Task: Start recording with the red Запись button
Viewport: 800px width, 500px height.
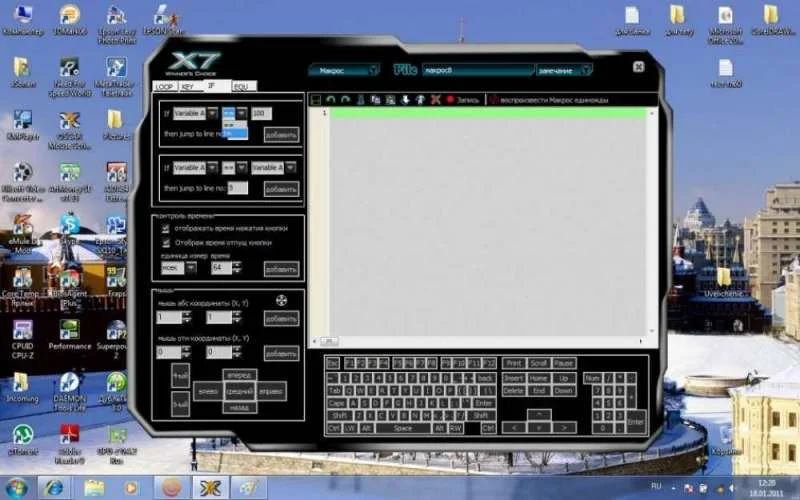Action: (x=463, y=100)
